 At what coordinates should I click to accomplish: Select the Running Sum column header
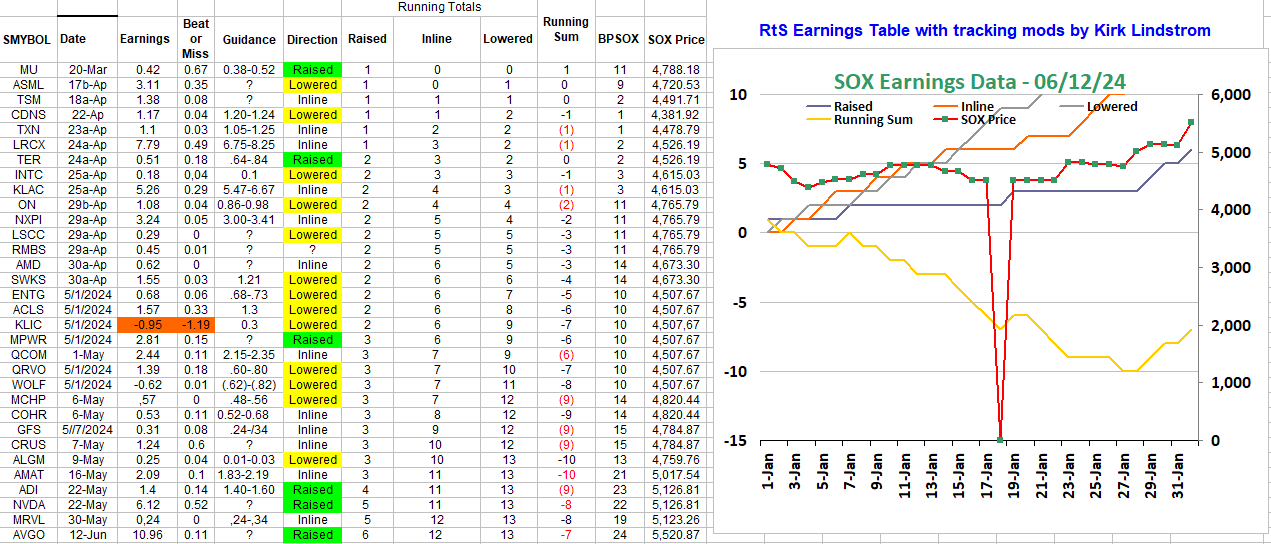(566, 30)
